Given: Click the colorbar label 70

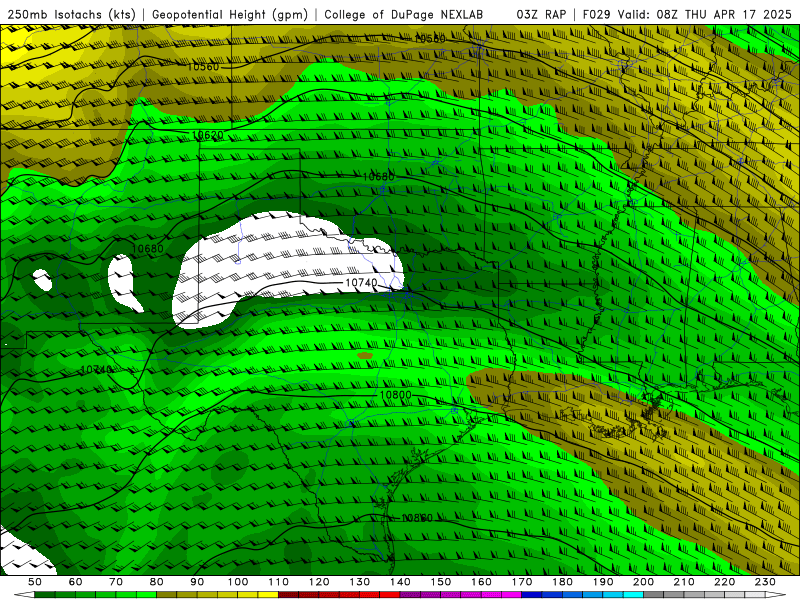Looking at the screenshot, I should click(x=116, y=582).
